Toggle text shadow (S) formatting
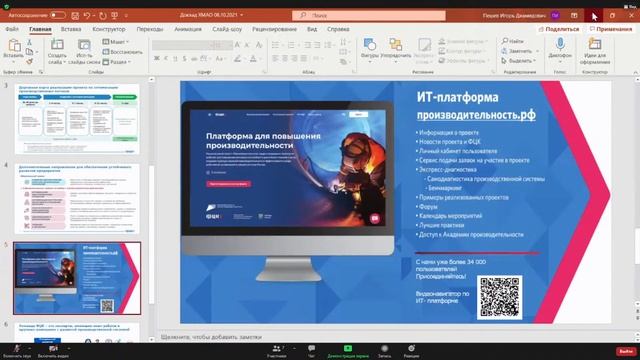This screenshot has height=360, width=640. (x=184, y=59)
